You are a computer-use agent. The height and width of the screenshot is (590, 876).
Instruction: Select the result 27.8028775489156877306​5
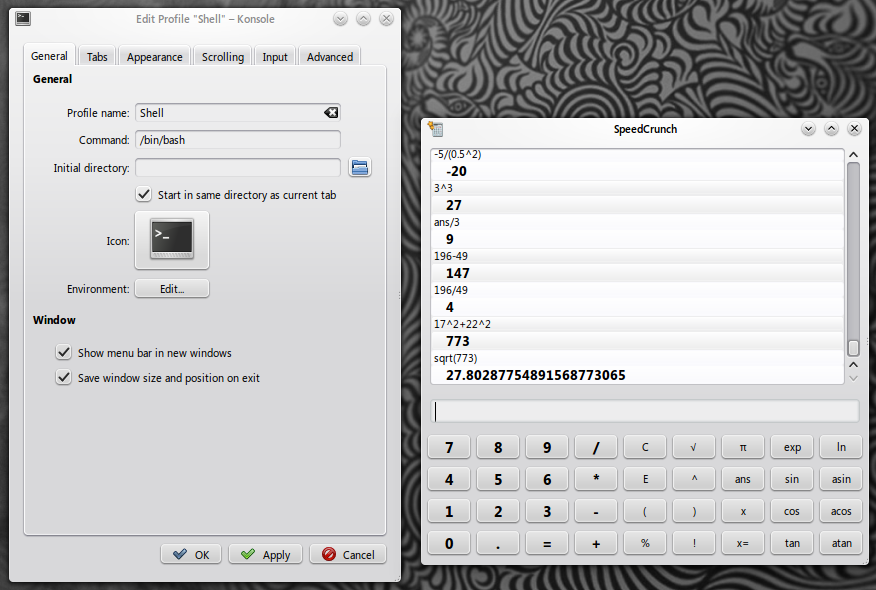[535, 375]
